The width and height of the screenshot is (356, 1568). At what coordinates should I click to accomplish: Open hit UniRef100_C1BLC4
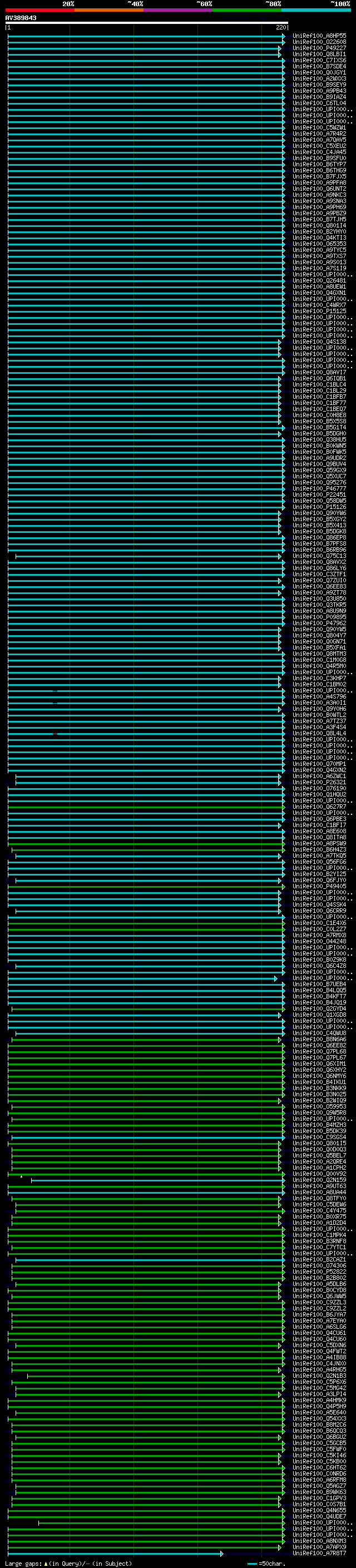point(319,385)
